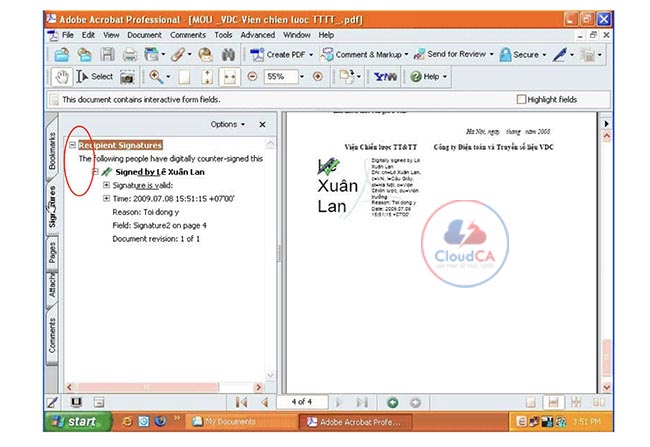Open the File menu

click(x=68, y=35)
